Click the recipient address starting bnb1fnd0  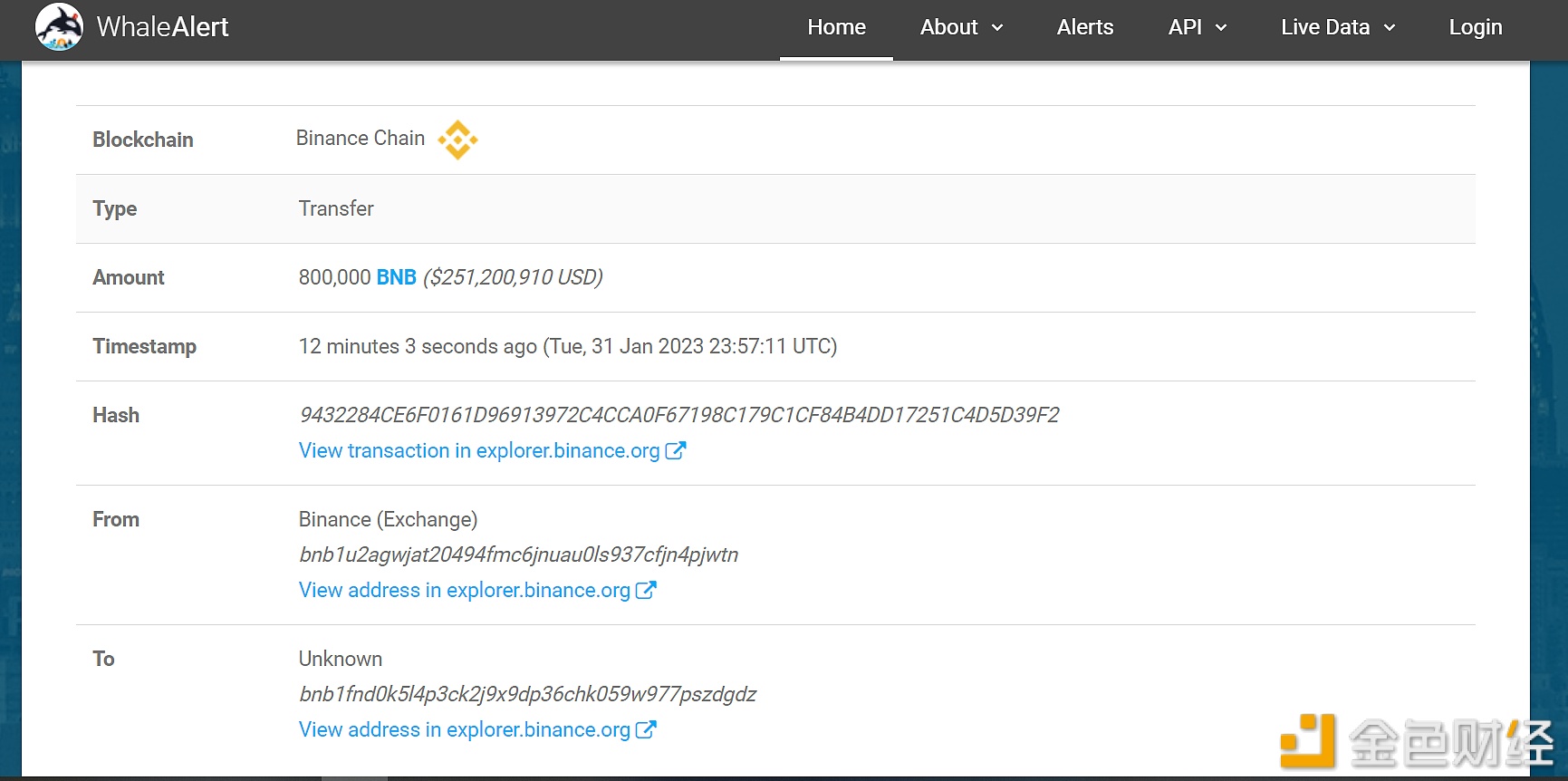tap(527, 694)
